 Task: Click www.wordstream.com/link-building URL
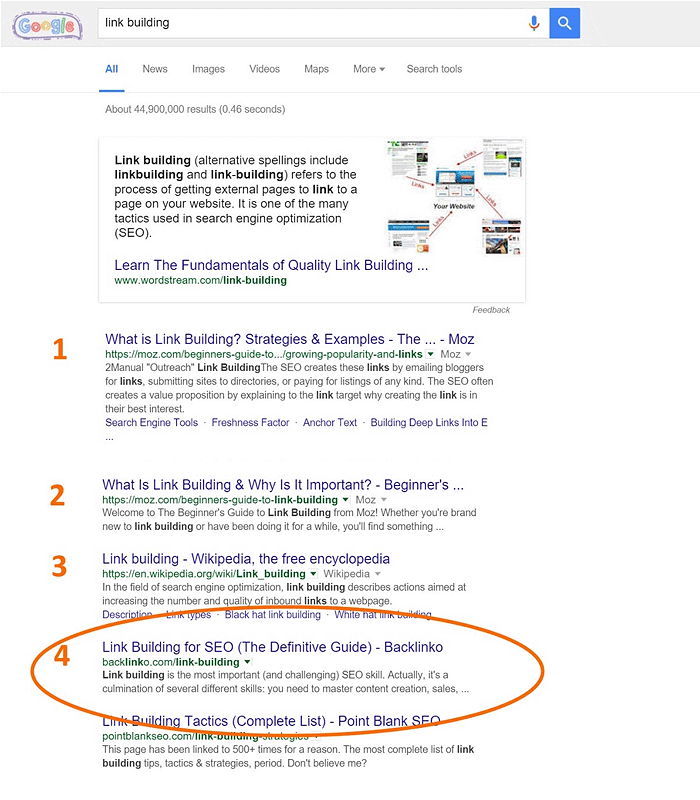click(x=201, y=281)
